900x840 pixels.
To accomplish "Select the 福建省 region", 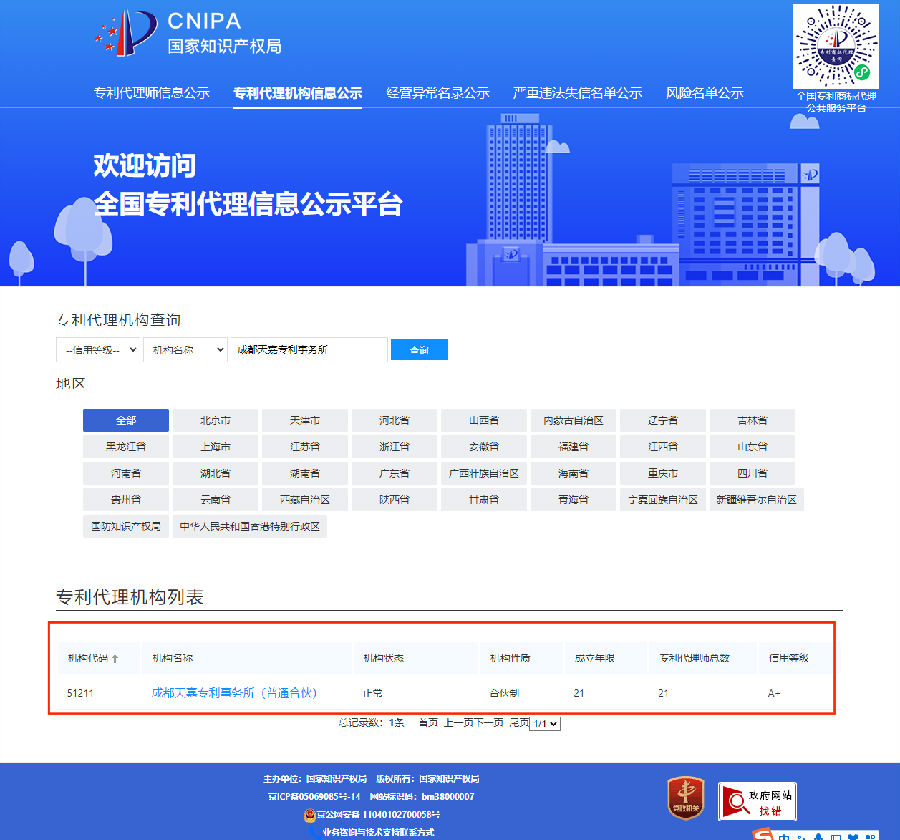I will click(573, 446).
